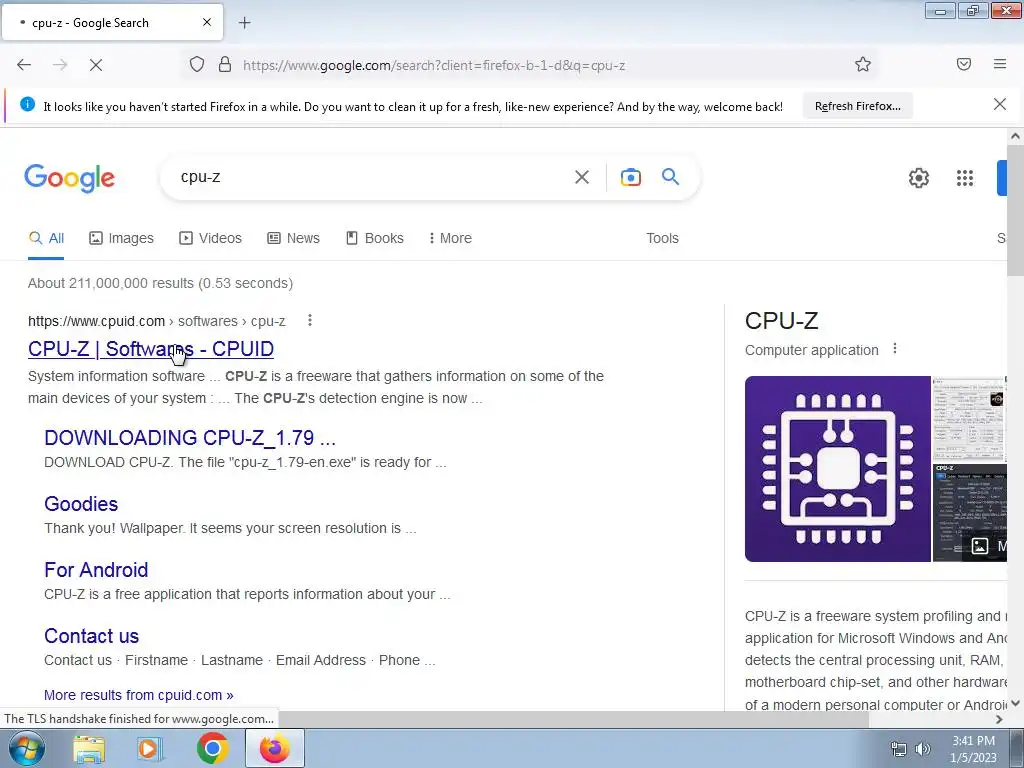The height and width of the screenshot is (768, 1024).
Task: Open the CPU-Z screenshot thumbnail at top right
Action: pyautogui.click(x=969, y=419)
